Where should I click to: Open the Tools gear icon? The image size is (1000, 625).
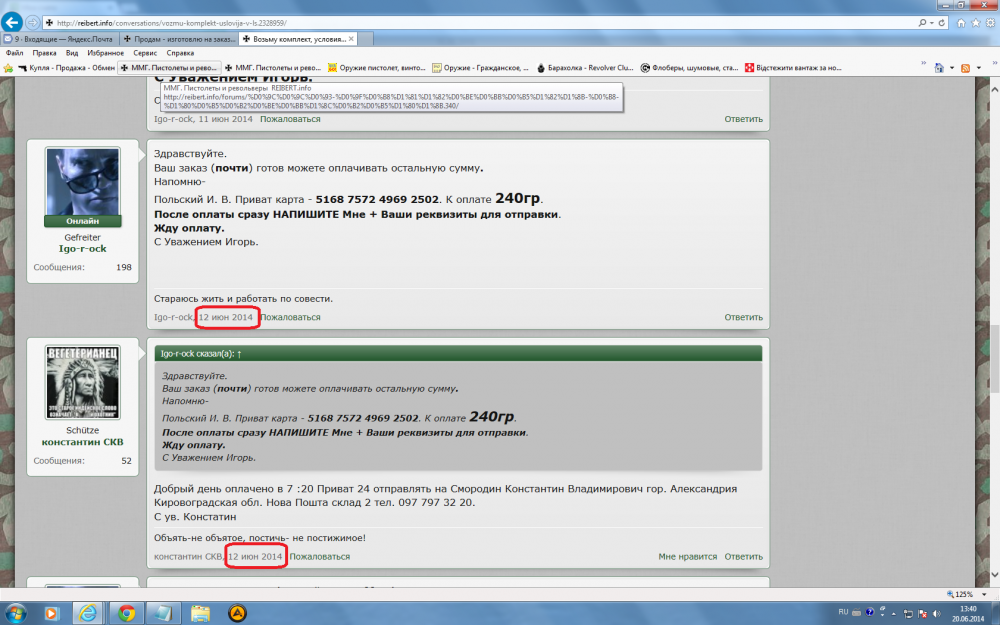990,23
